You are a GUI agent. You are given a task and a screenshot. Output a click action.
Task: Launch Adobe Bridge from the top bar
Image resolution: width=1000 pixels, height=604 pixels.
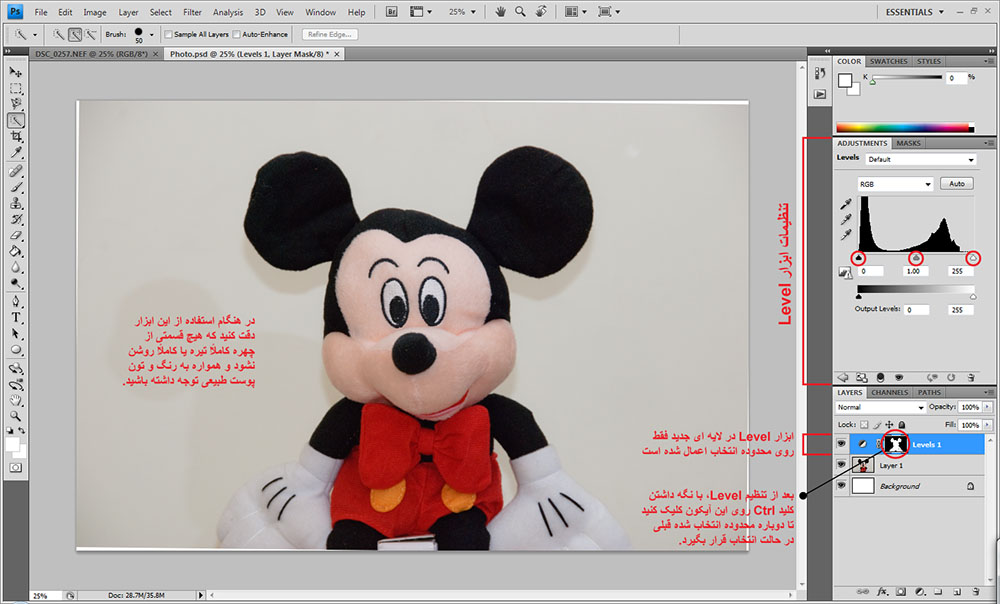tap(392, 11)
